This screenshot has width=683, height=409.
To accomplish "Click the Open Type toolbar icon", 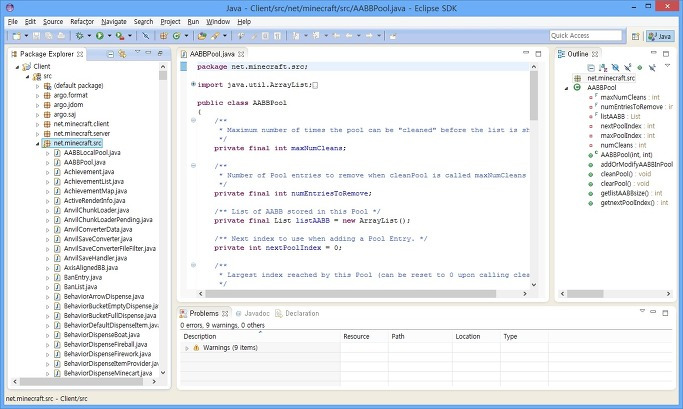I will (x=202, y=36).
